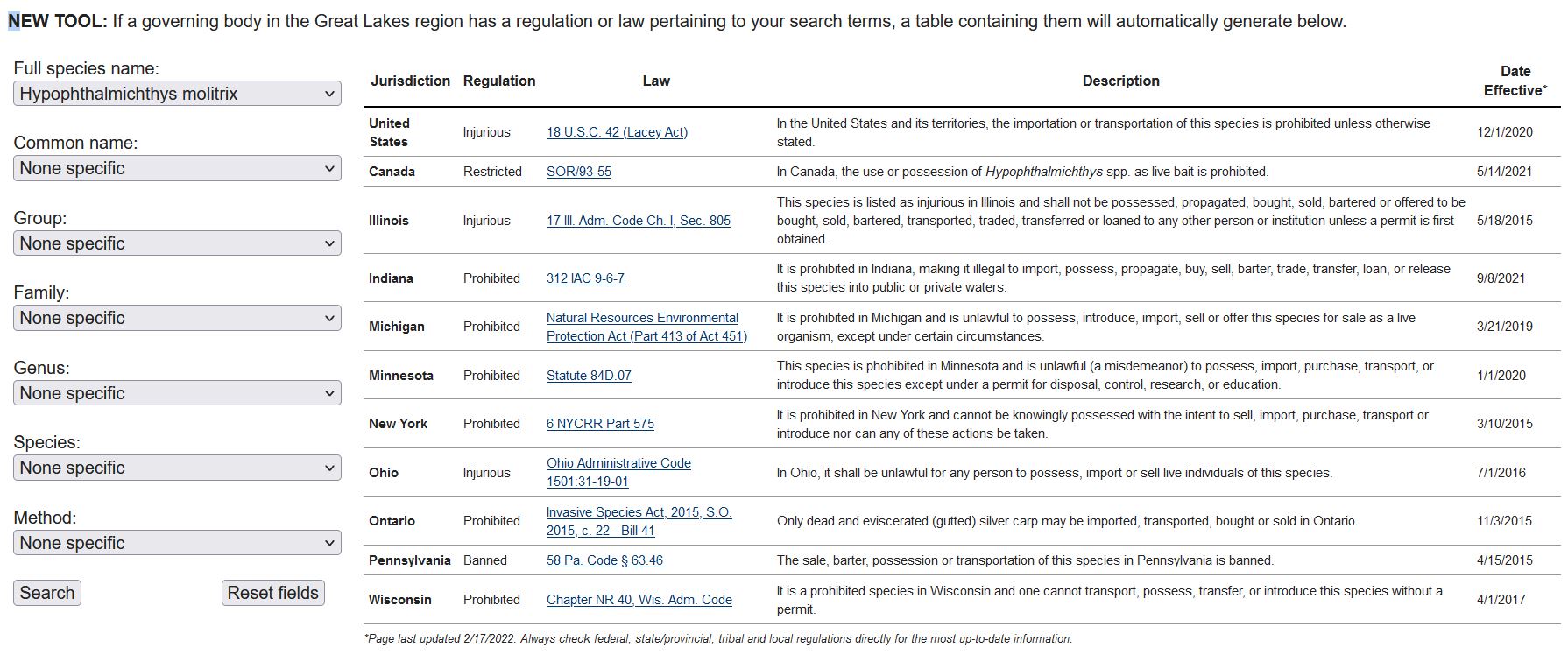Follow the SOR/93-55 law link
This screenshot has height=662, width=1568.
click(x=579, y=172)
